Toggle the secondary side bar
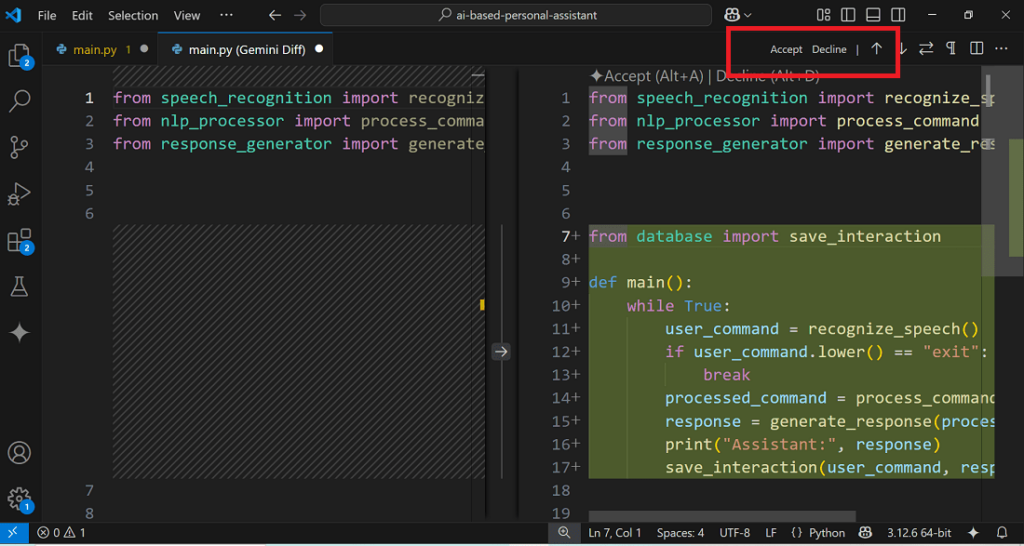Screen dimensions: 1024x546 coord(898,15)
